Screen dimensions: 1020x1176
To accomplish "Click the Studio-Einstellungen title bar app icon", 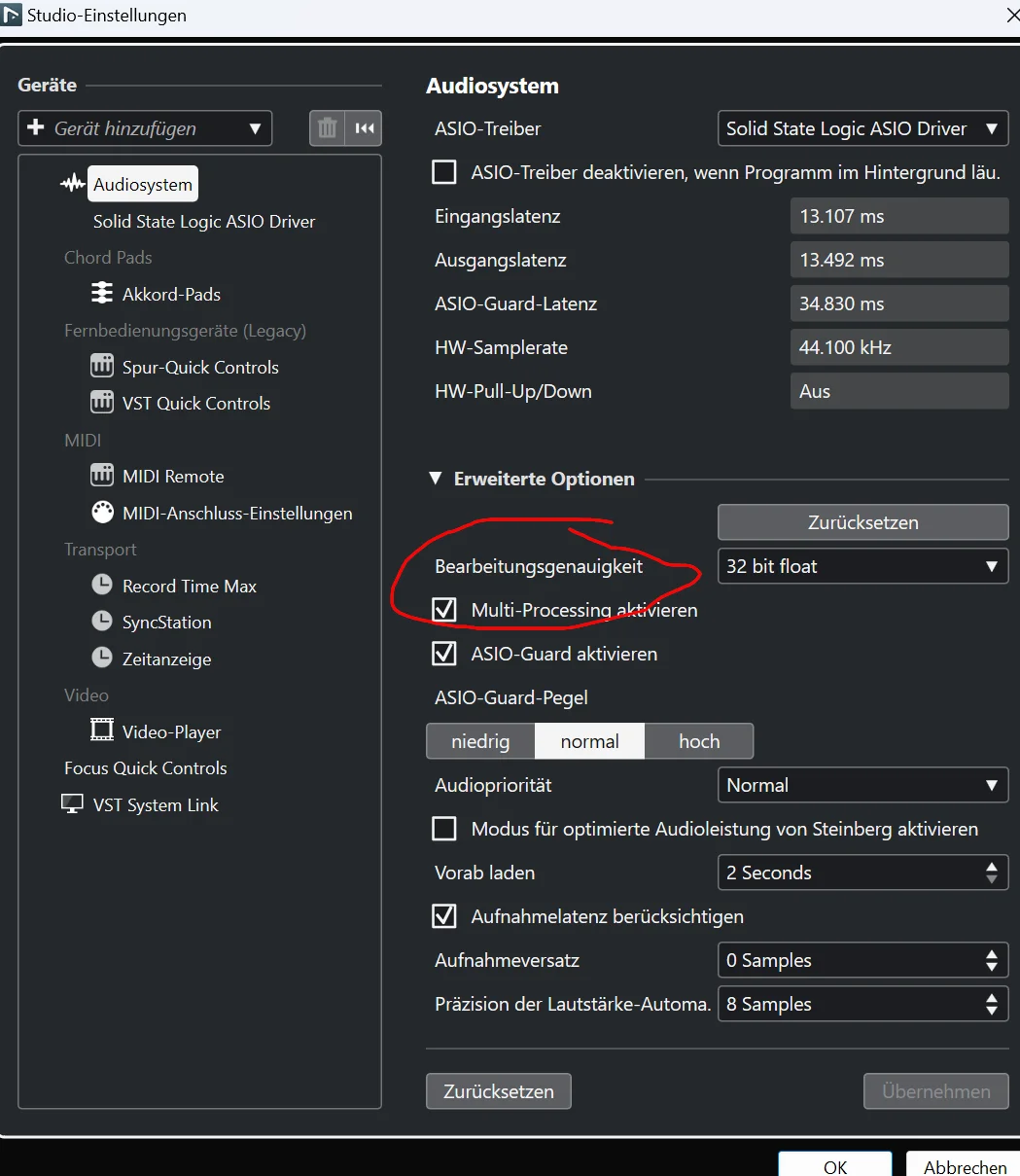I will [12, 15].
